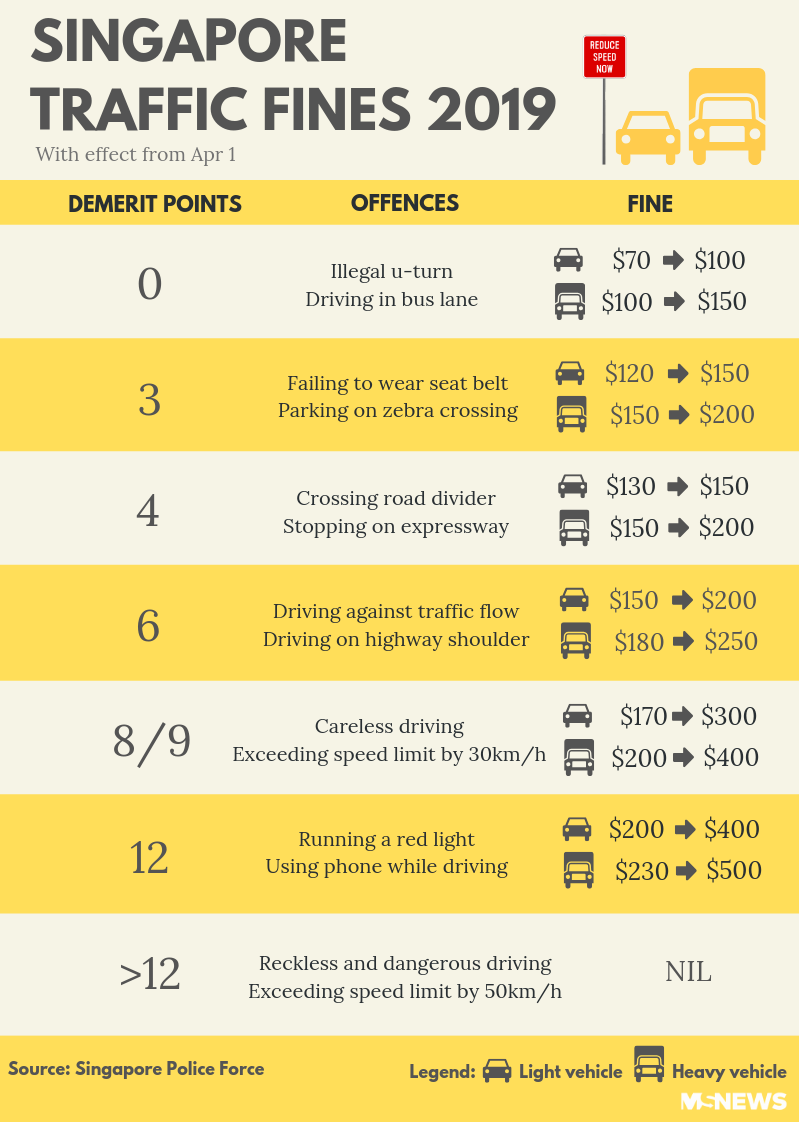Image resolution: width=799 pixels, height=1122 pixels.
Task: Click the 8/9 demerit points value
Action: click(151, 741)
